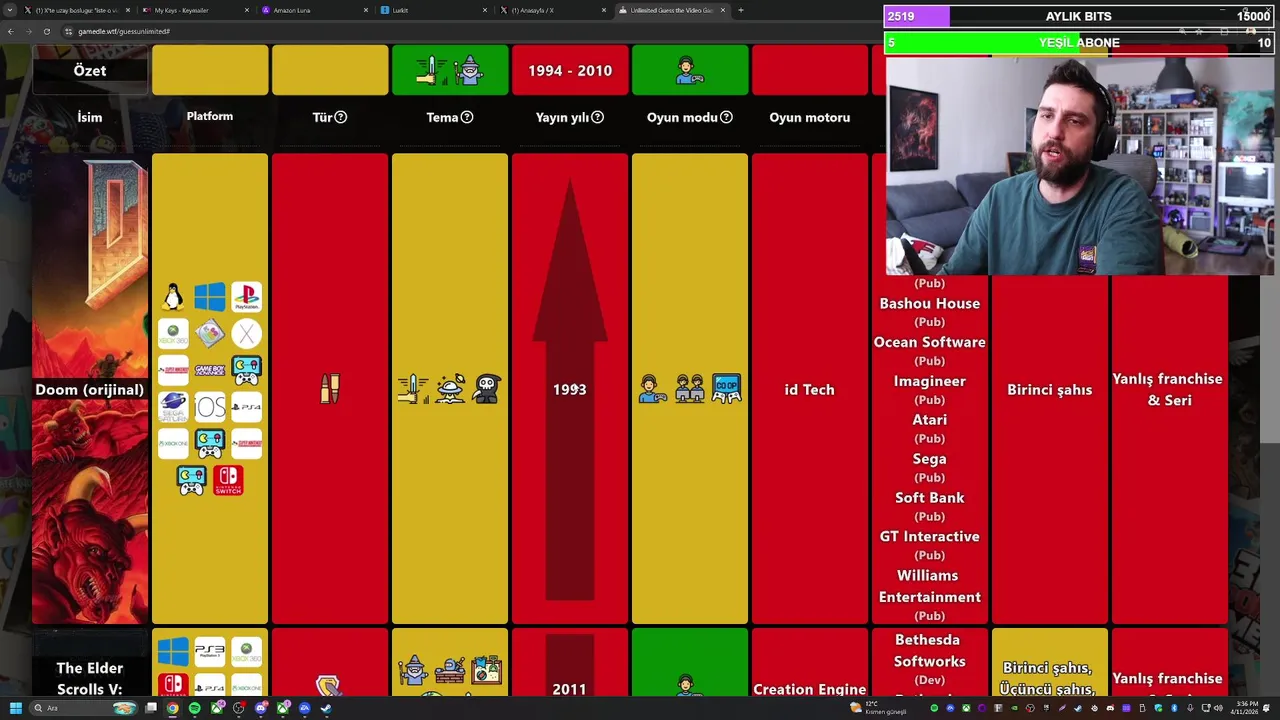Click Birinci şahıs in Doom row
Image resolution: width=1280 pixels, height=720 pixels.
tap(1050, 389)
